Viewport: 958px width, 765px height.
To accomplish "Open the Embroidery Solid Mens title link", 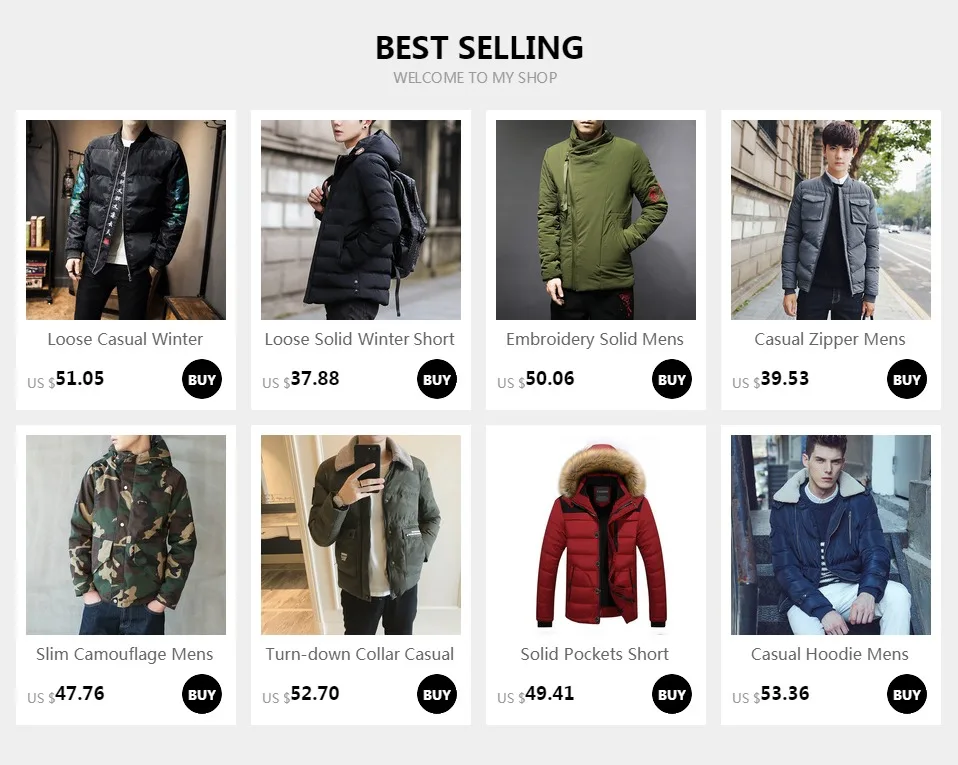I will (595, 339).
